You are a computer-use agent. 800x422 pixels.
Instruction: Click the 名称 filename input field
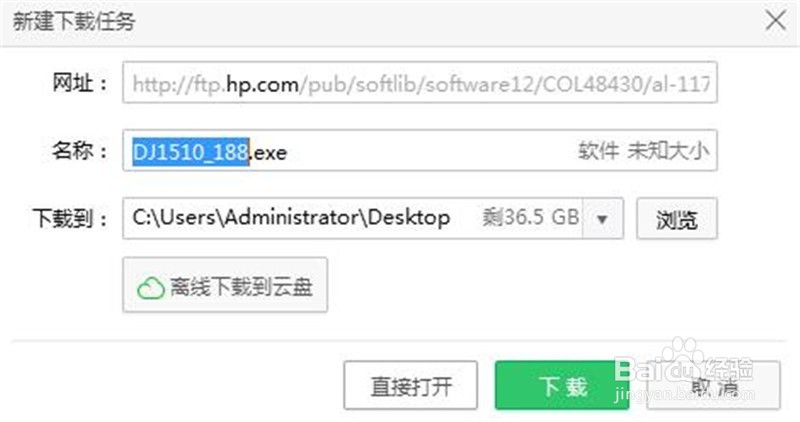[420, 151]
